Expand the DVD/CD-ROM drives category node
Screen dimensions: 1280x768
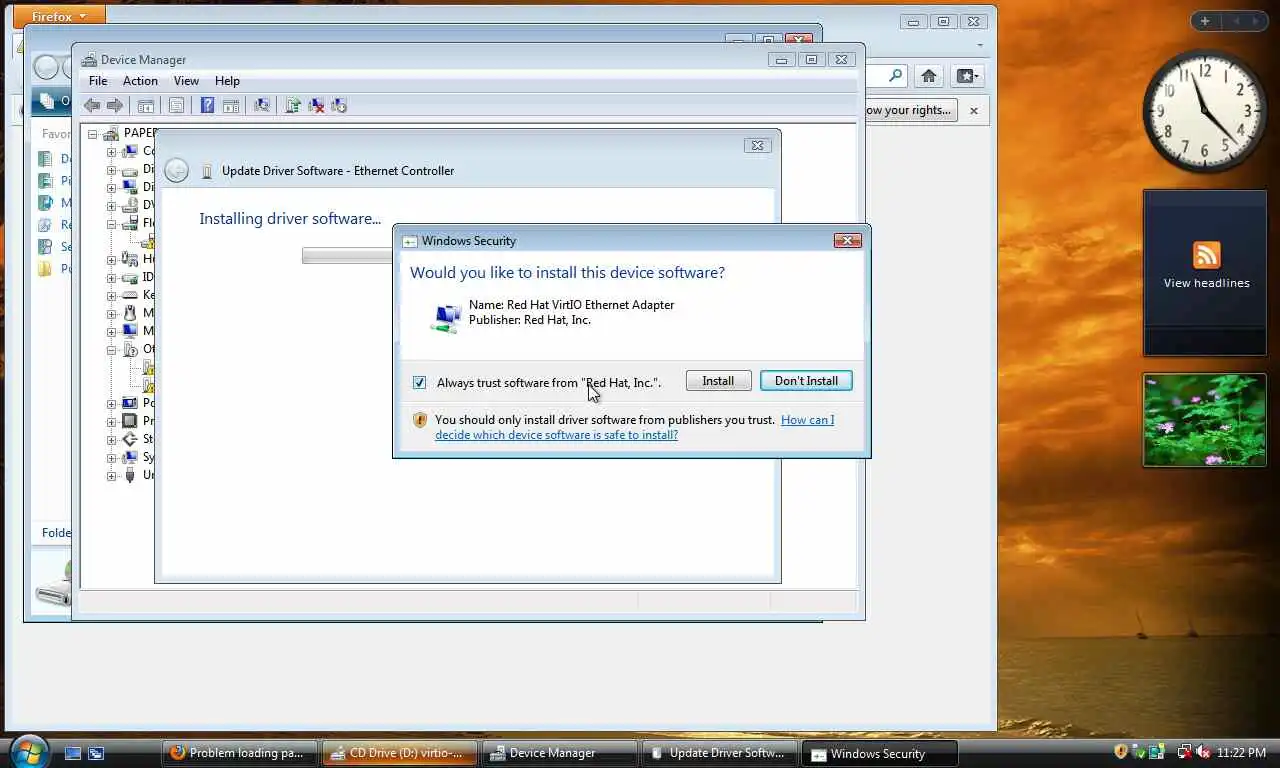point(111,206)
